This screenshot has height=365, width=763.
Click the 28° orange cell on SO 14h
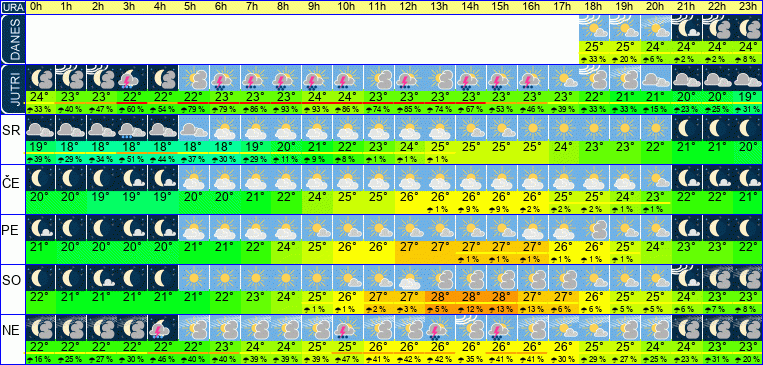click(x=471, y=297)
